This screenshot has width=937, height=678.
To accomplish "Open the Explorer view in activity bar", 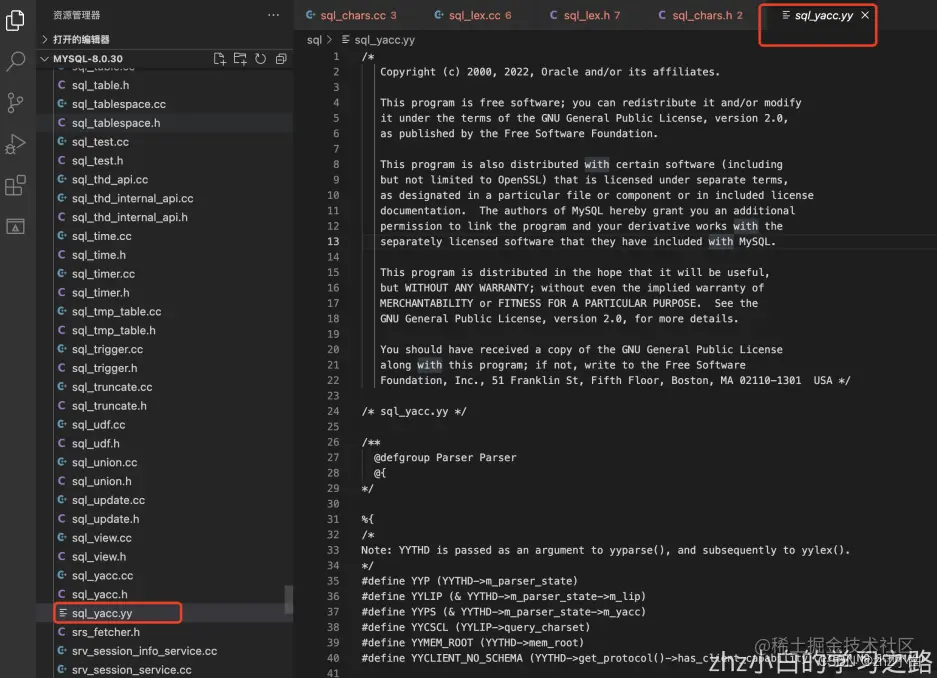I will pyautogui.click(x=15, y=20).
